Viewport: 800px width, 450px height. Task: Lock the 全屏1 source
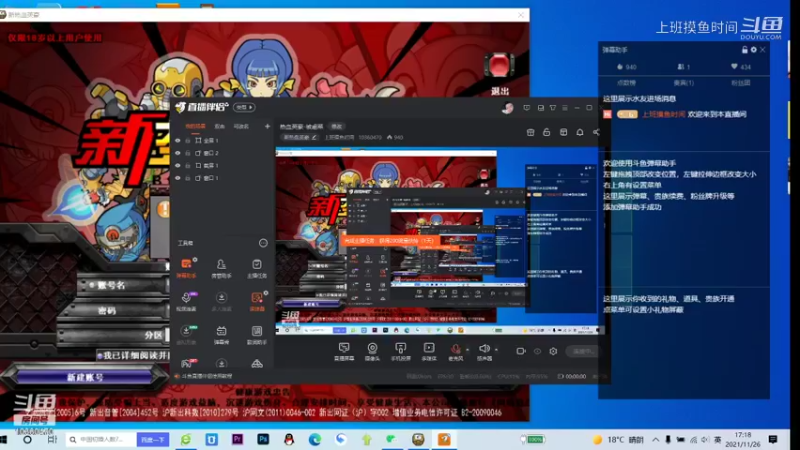click(188, 140)
